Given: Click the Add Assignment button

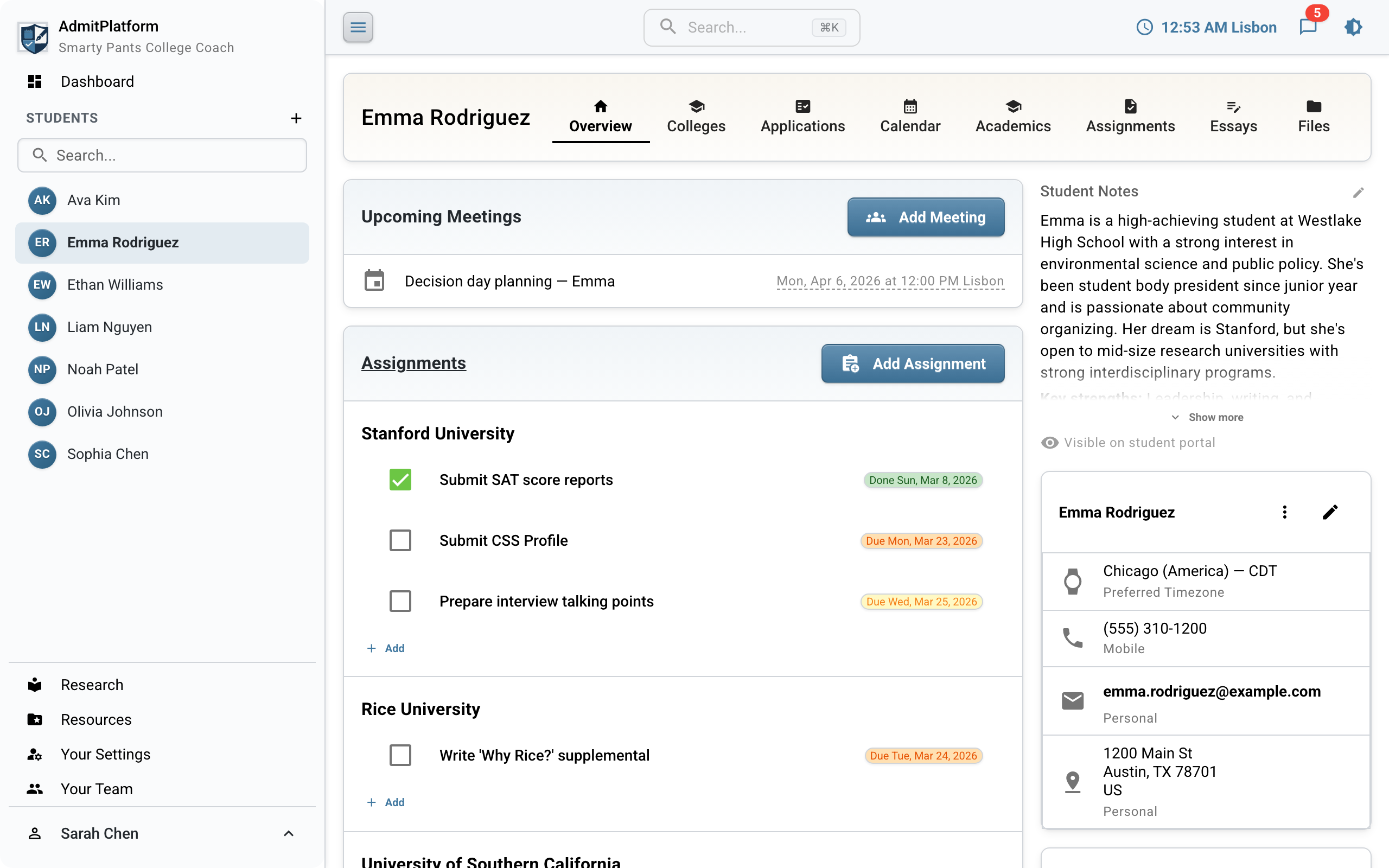Looking at the screenshot, I should [x=913, y=363].
